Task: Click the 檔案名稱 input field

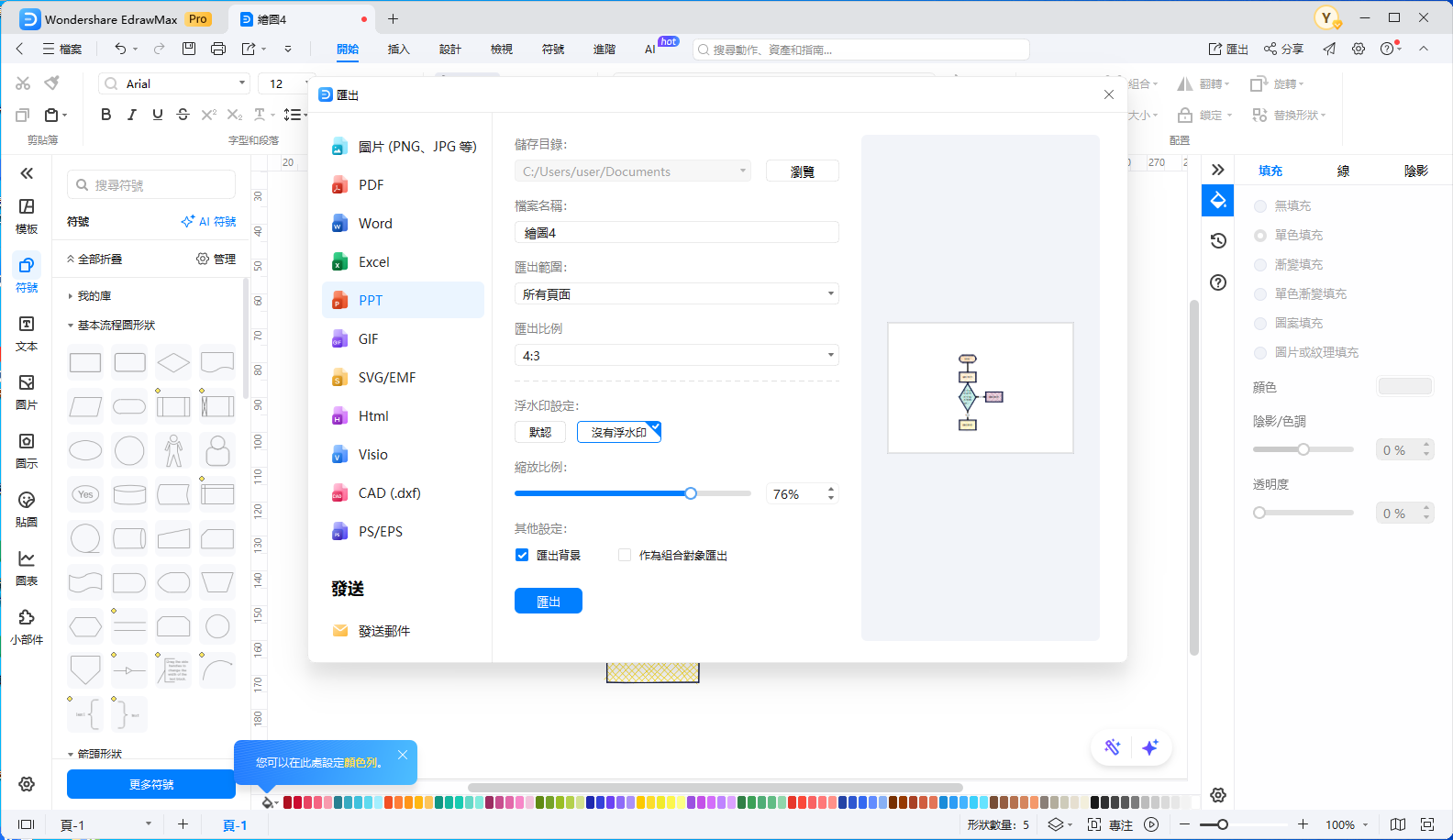Action: (676, 233)
